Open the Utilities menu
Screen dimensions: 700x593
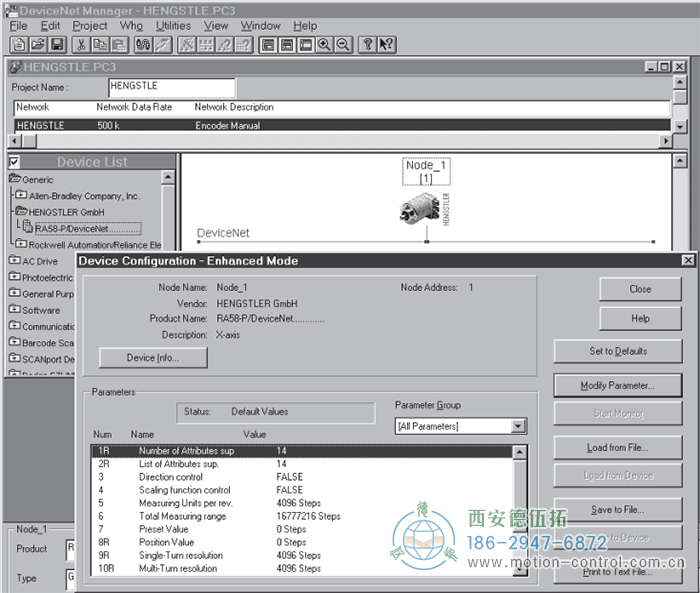pos(173,26)
